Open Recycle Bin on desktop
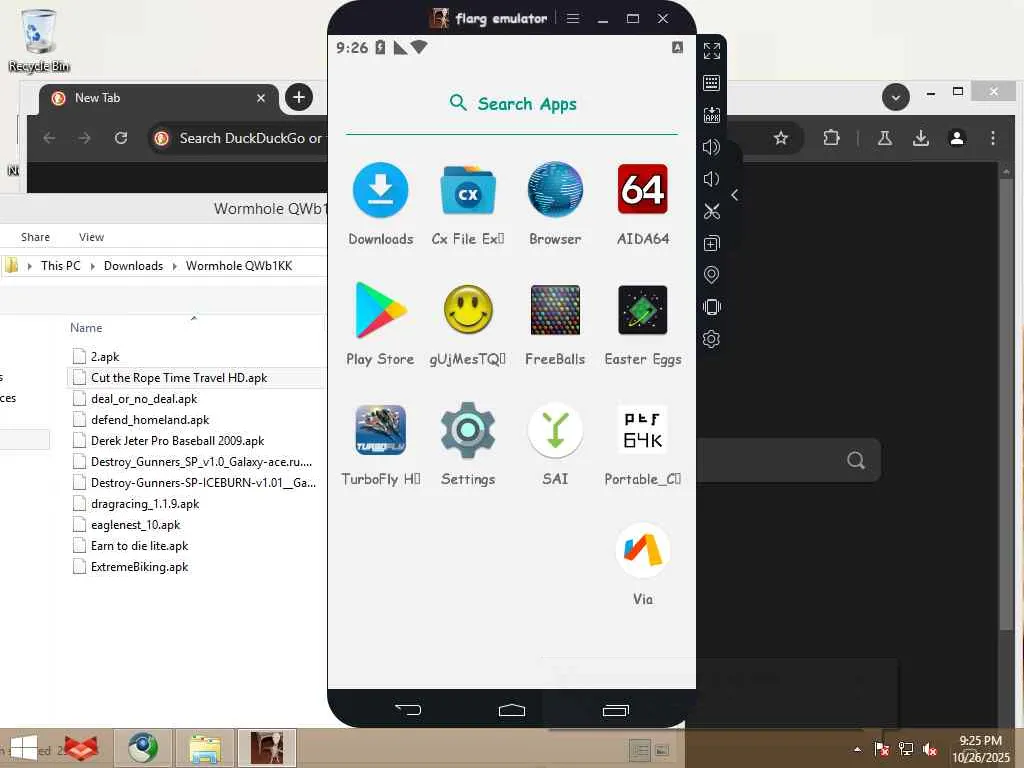 coord(39,40)
